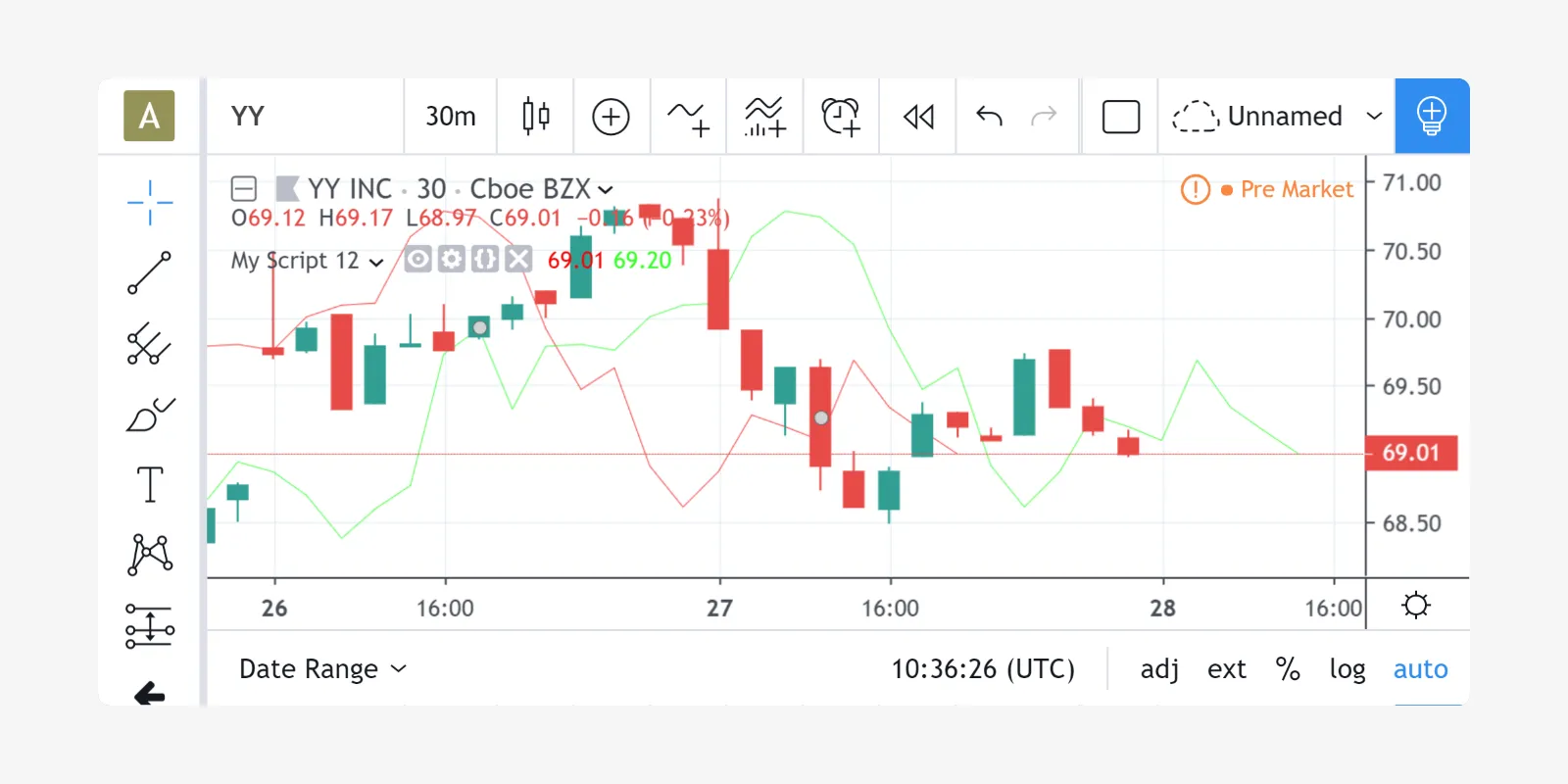Expand the Unnamed layout dropdown
The height and width of the screenshot is (784, 1568).
pyautogui.click(x=1374, y=117)
